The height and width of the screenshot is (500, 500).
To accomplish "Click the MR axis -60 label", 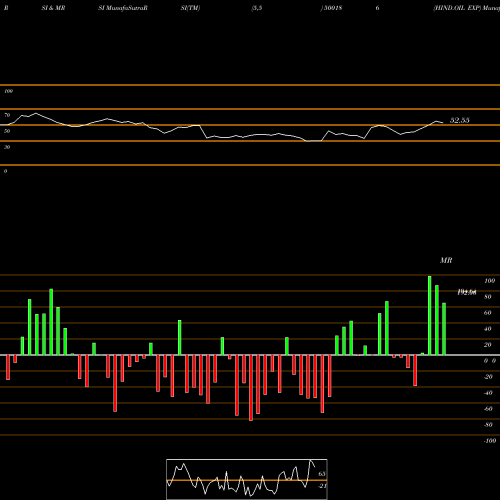I will pyautogui.click(x=488, y=409).
